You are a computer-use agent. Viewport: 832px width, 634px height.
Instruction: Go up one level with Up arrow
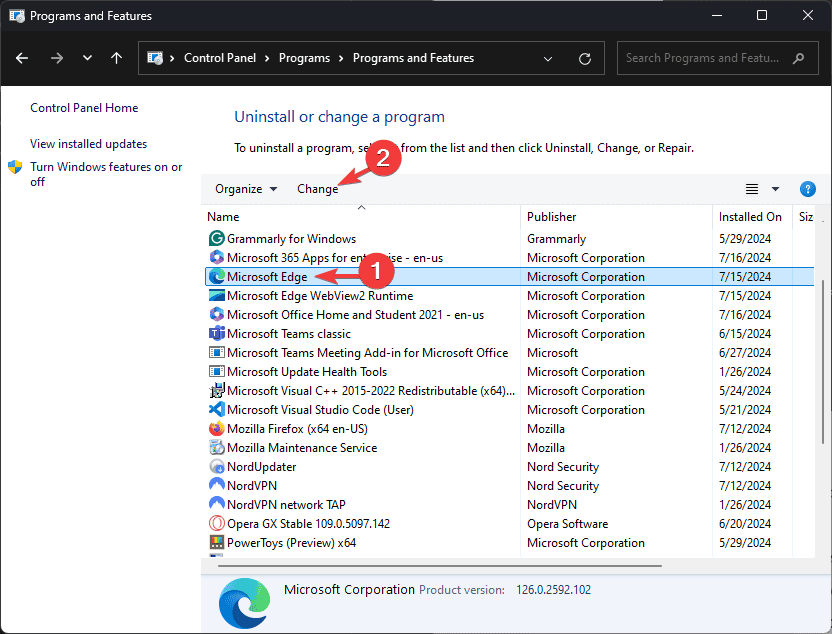[x=116, y=58]
